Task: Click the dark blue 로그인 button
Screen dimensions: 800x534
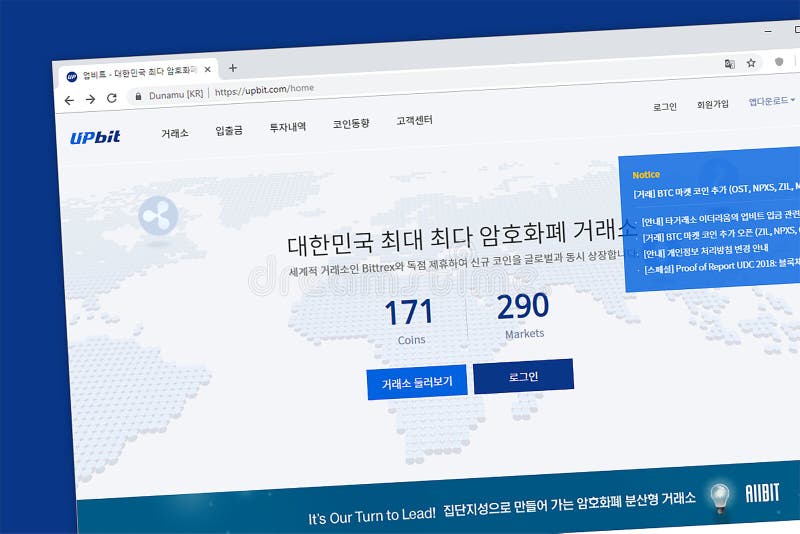Action: (x=523, y=376)
